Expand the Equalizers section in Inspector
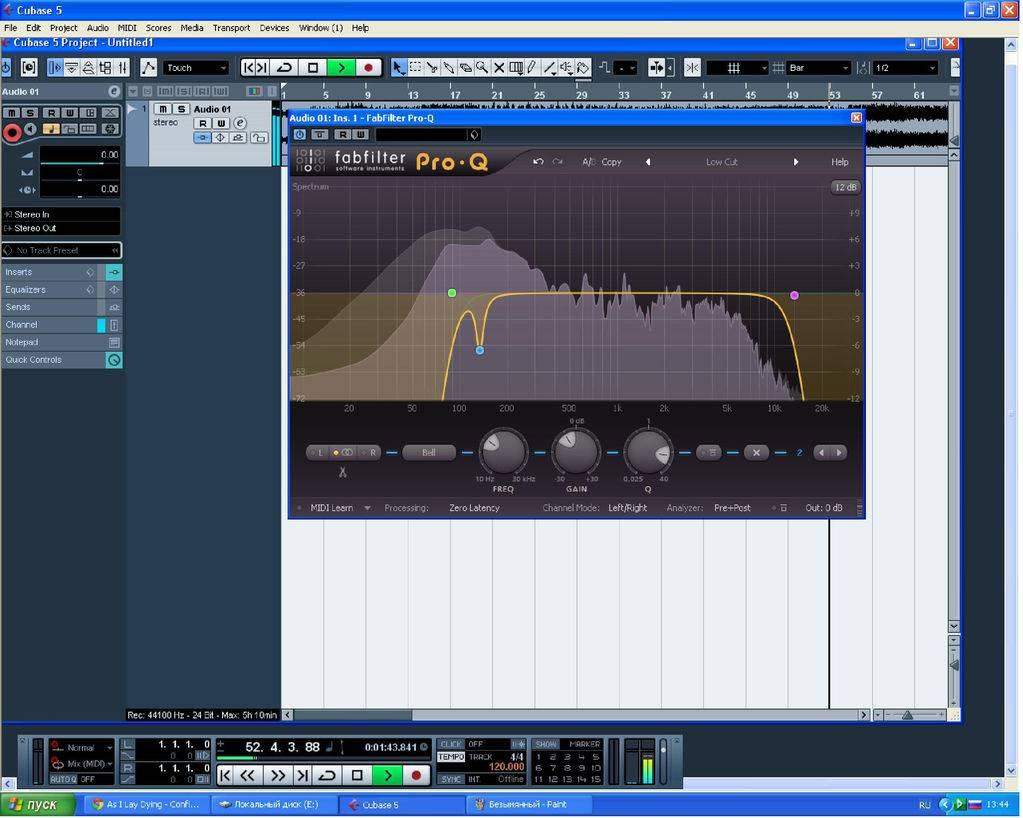1023x818 pixels. (x=61, y=290)
